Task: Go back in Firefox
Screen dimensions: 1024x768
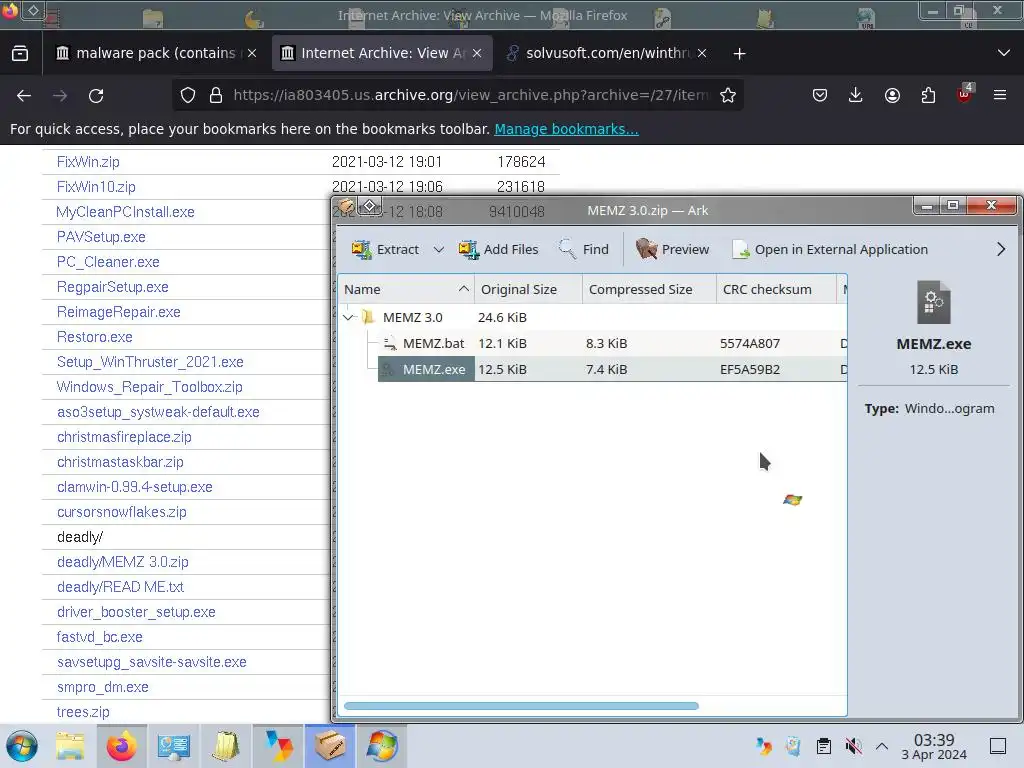Action: point(24,96)
